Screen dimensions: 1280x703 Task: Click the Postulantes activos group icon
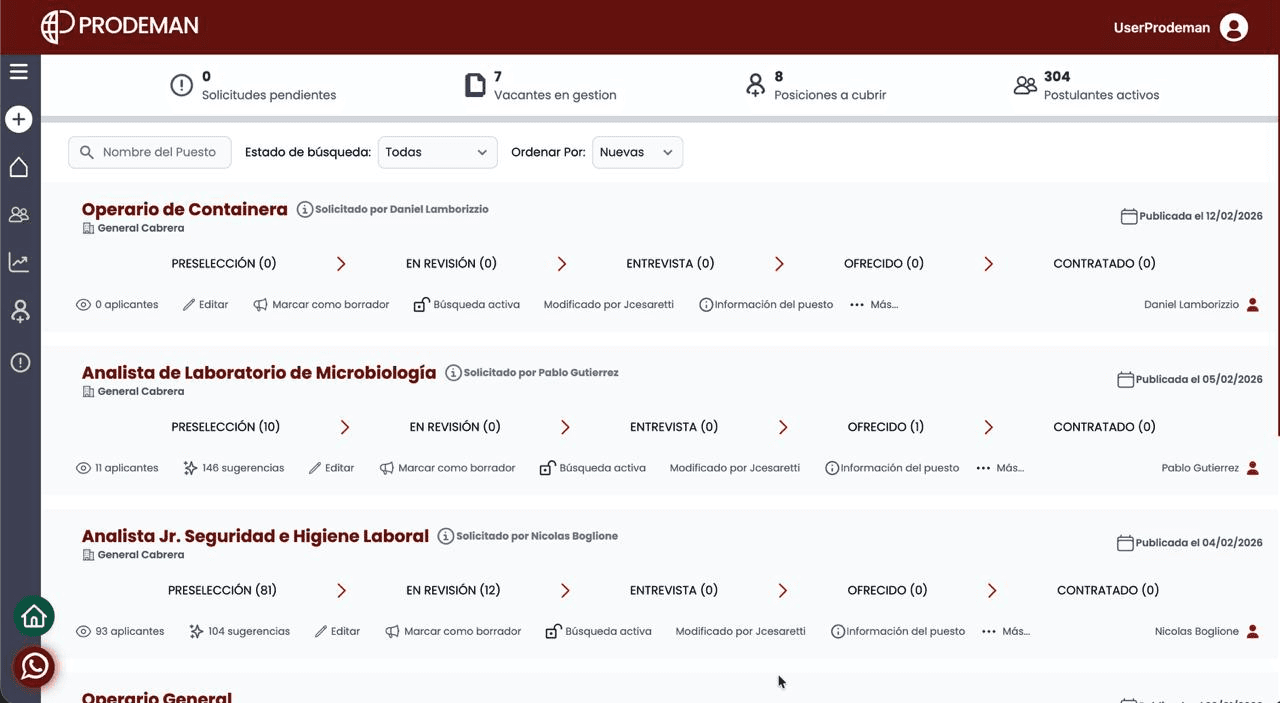pyautogui.click(x=1025, y=85)
